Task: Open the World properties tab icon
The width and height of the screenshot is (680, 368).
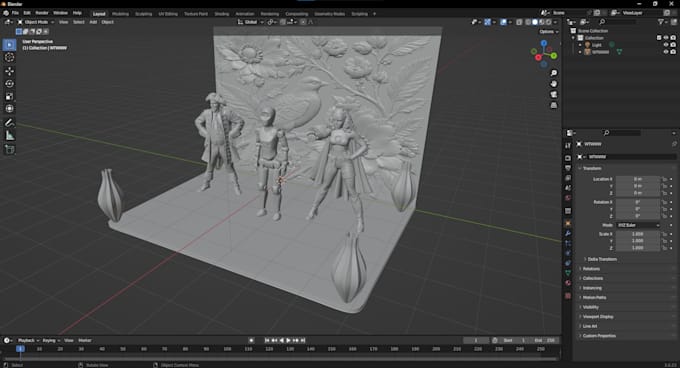Action: point(568,198)
